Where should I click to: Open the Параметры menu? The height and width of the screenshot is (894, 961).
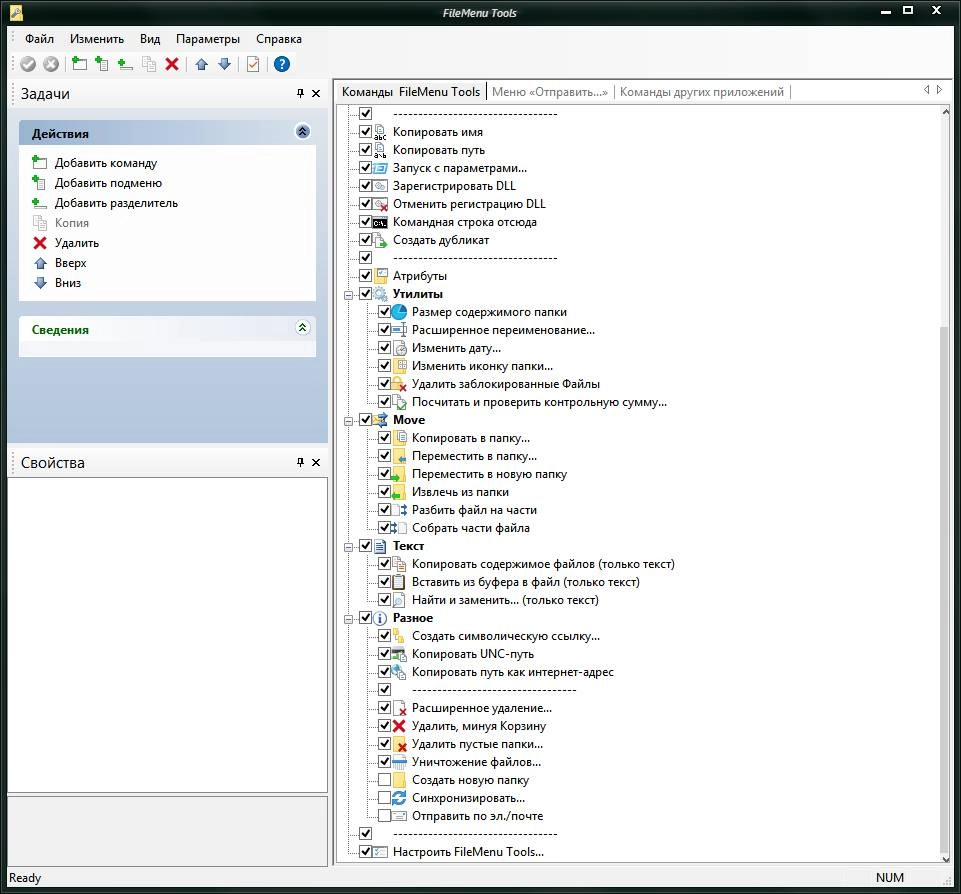click(208, 39)
